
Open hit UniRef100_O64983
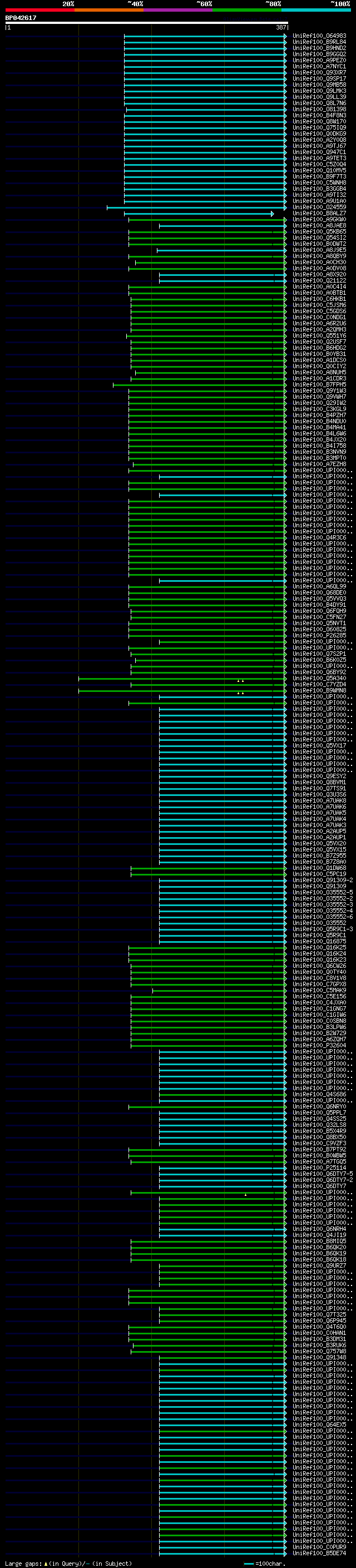pos(319,36)
